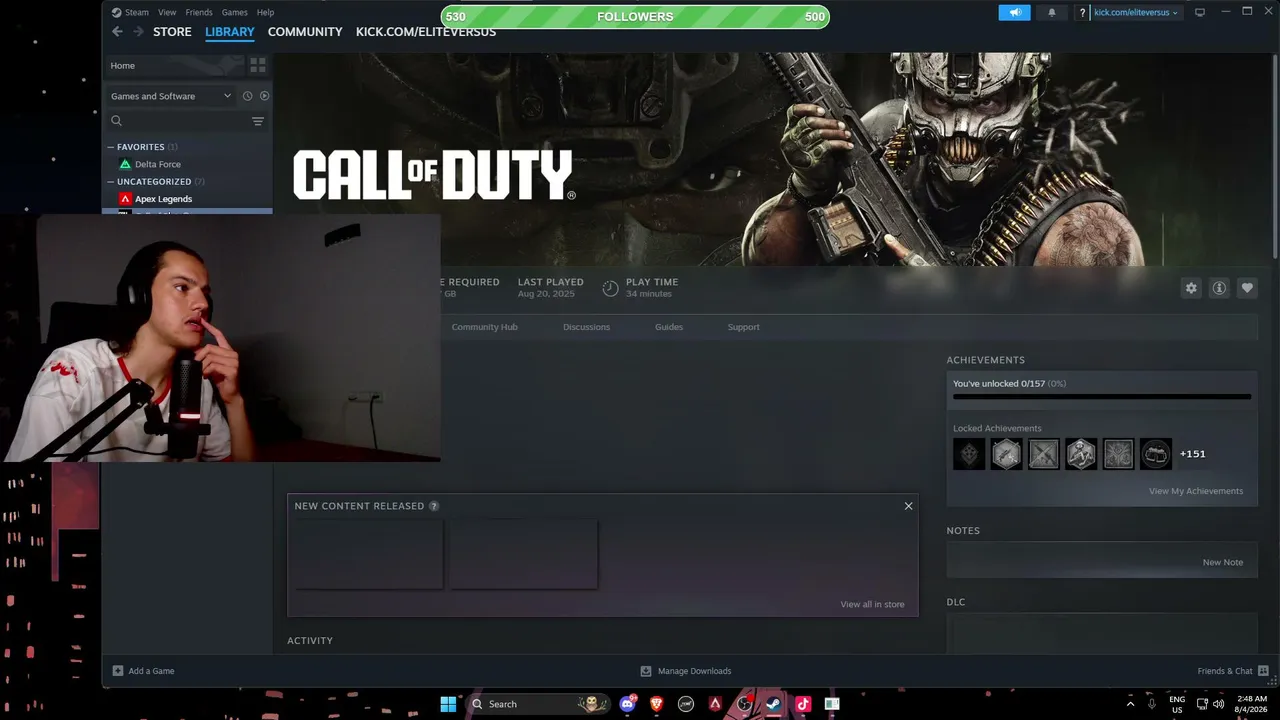This screenshot has height=720, width=1280.
Task: Show hidden system tray icons
Action: (1131, 704)
